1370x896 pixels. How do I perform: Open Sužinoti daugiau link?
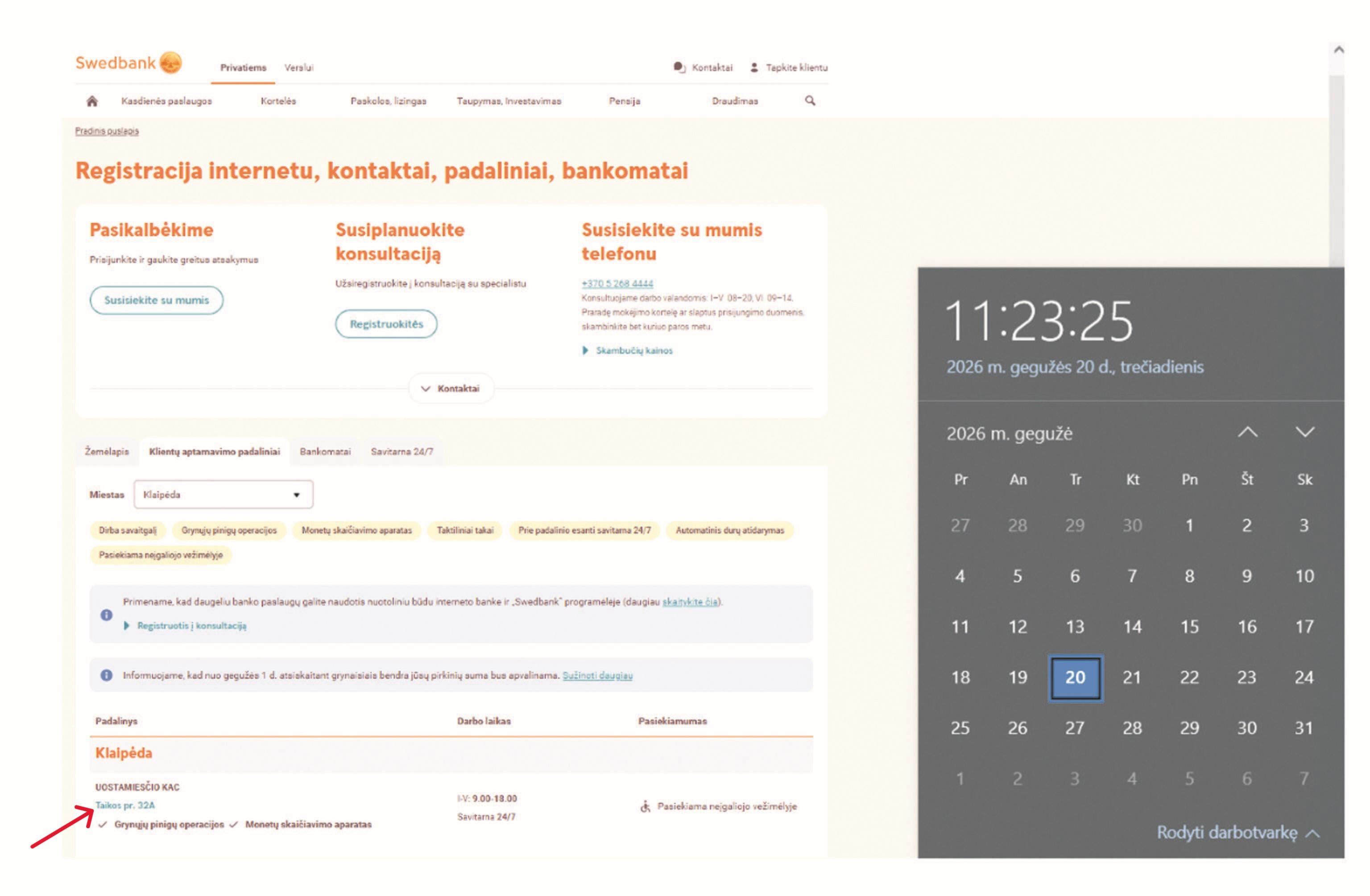(x=597, y=675)
